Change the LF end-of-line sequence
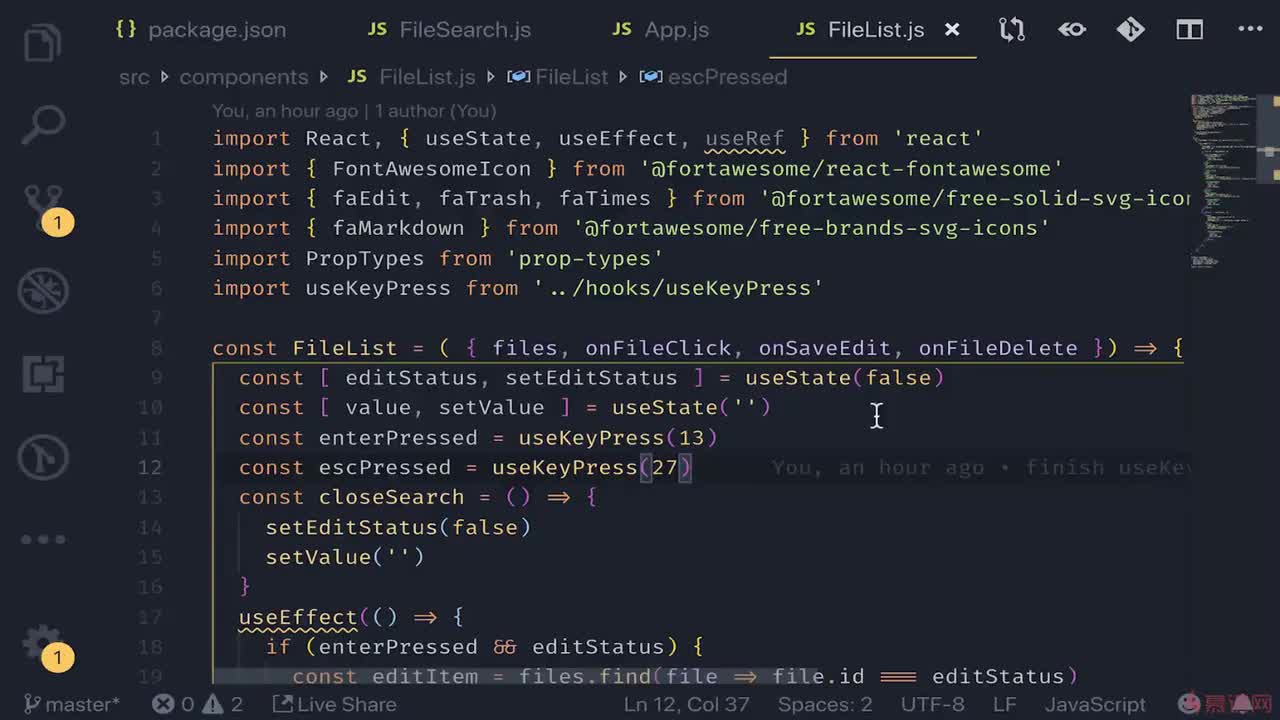This screenshot has height=720, width=1280. click(1005, 704)
